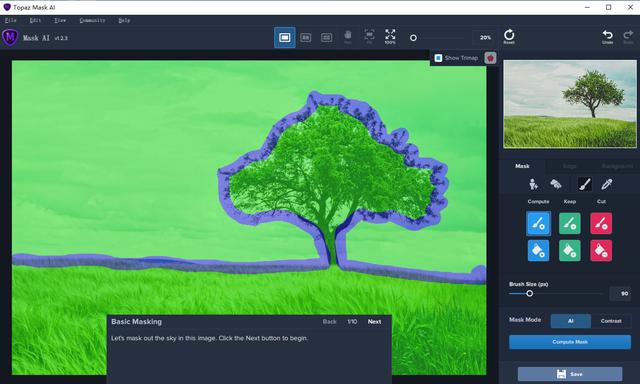Open the Help menu

124,20
